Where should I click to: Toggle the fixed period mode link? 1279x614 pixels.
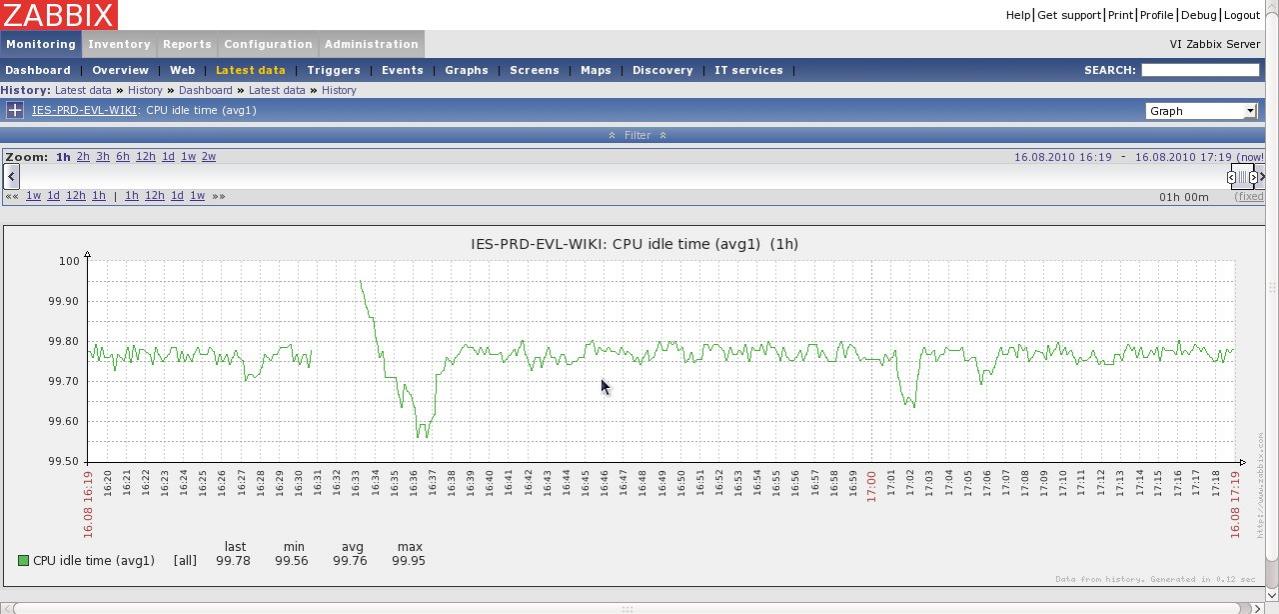[1249, 196]
